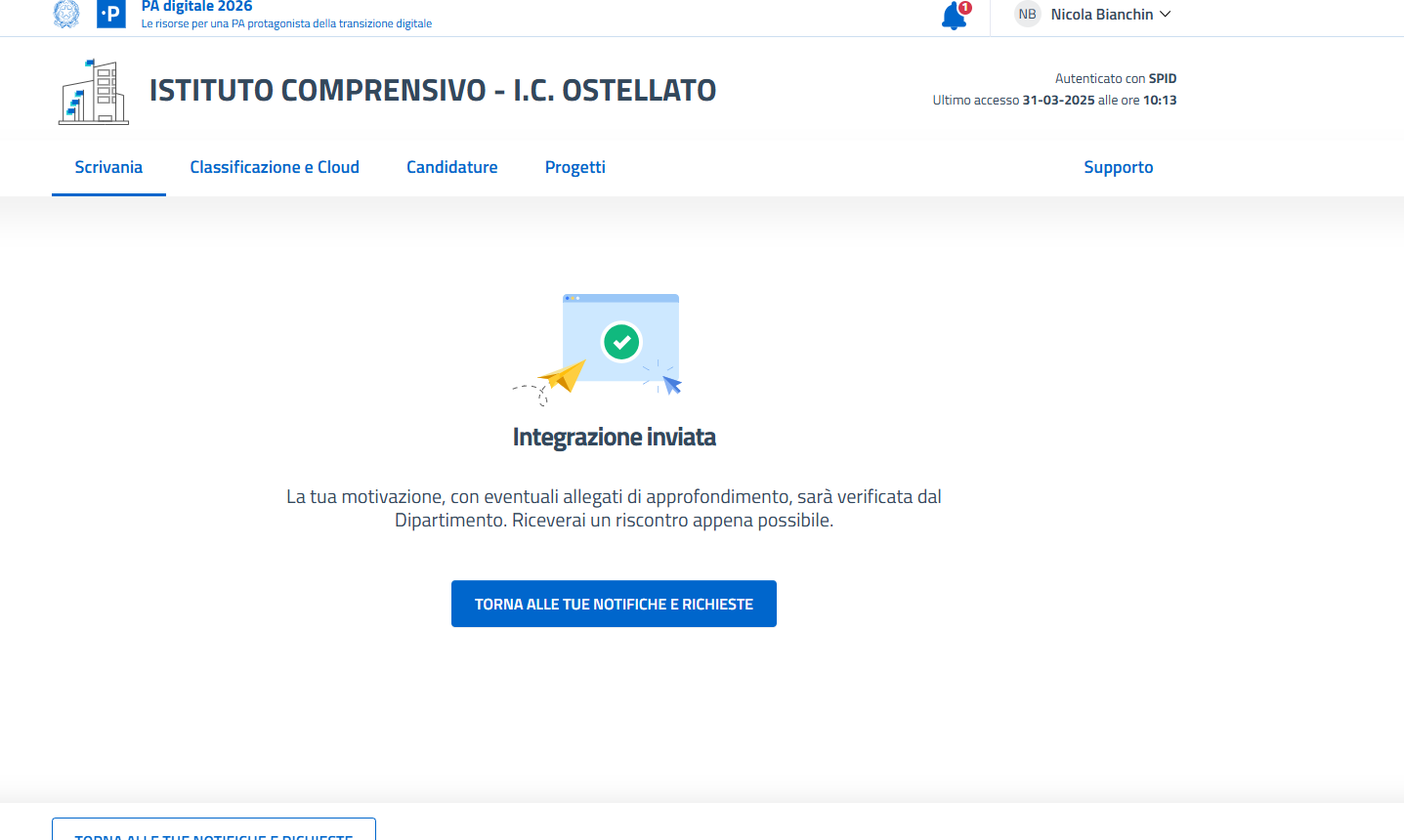Image resolution: width=1404 pixels, height=840 pixels.
Task: Expand the Nicola Bianchin user menu
Action: click(x=1101, y=15)
